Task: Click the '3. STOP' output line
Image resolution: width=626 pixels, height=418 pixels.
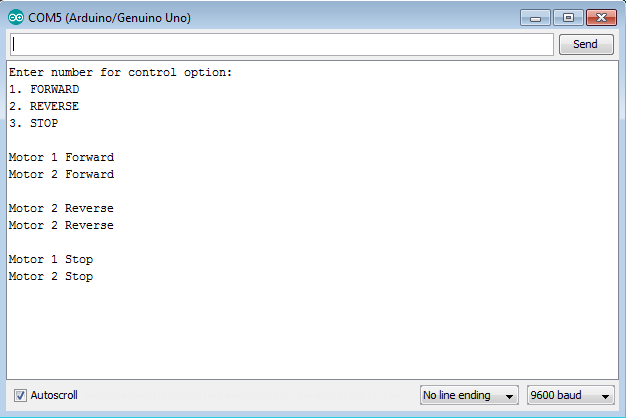Action: pyautogui.click(x=34, y=123)
